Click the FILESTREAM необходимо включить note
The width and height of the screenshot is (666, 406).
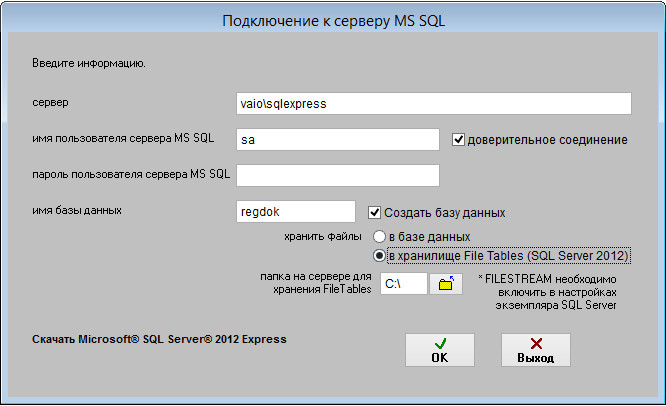(547, 292)
